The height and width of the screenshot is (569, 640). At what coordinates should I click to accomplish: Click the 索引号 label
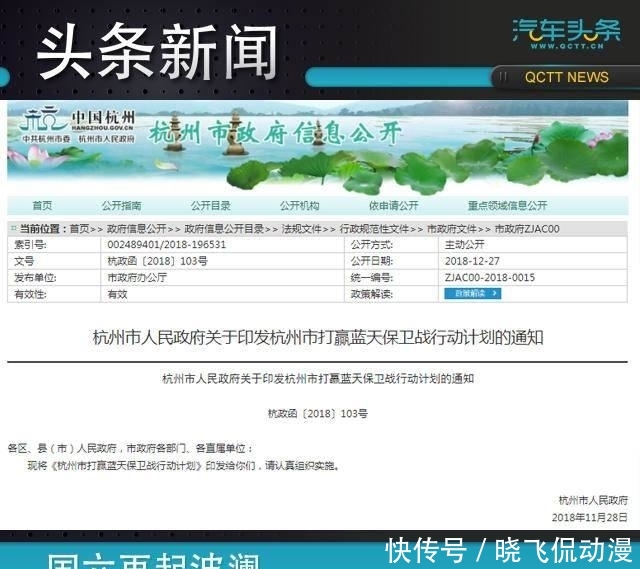31,245
